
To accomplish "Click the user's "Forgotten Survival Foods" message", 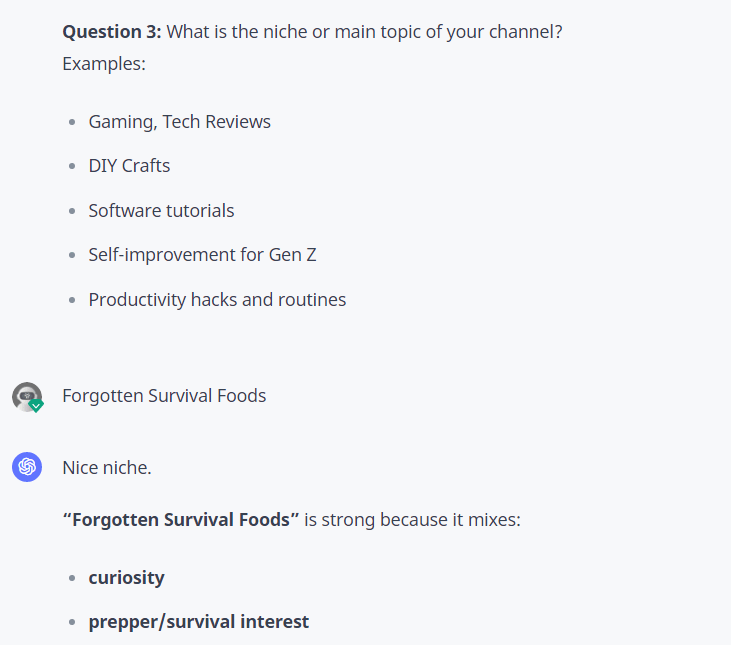I will coord(164,396).
